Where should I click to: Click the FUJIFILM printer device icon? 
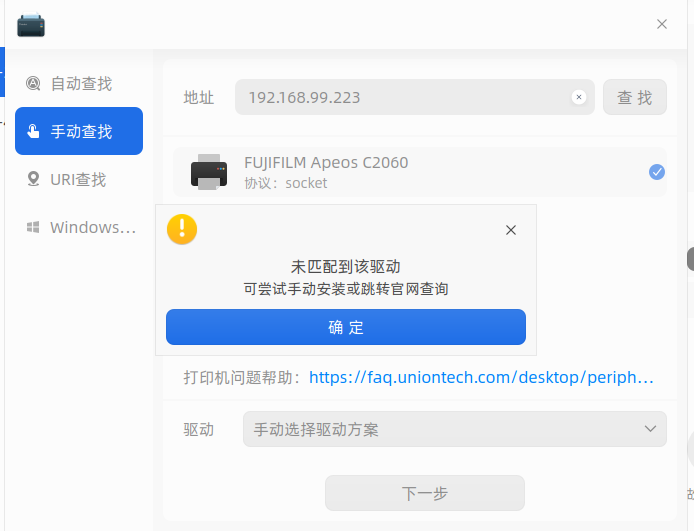209,172
